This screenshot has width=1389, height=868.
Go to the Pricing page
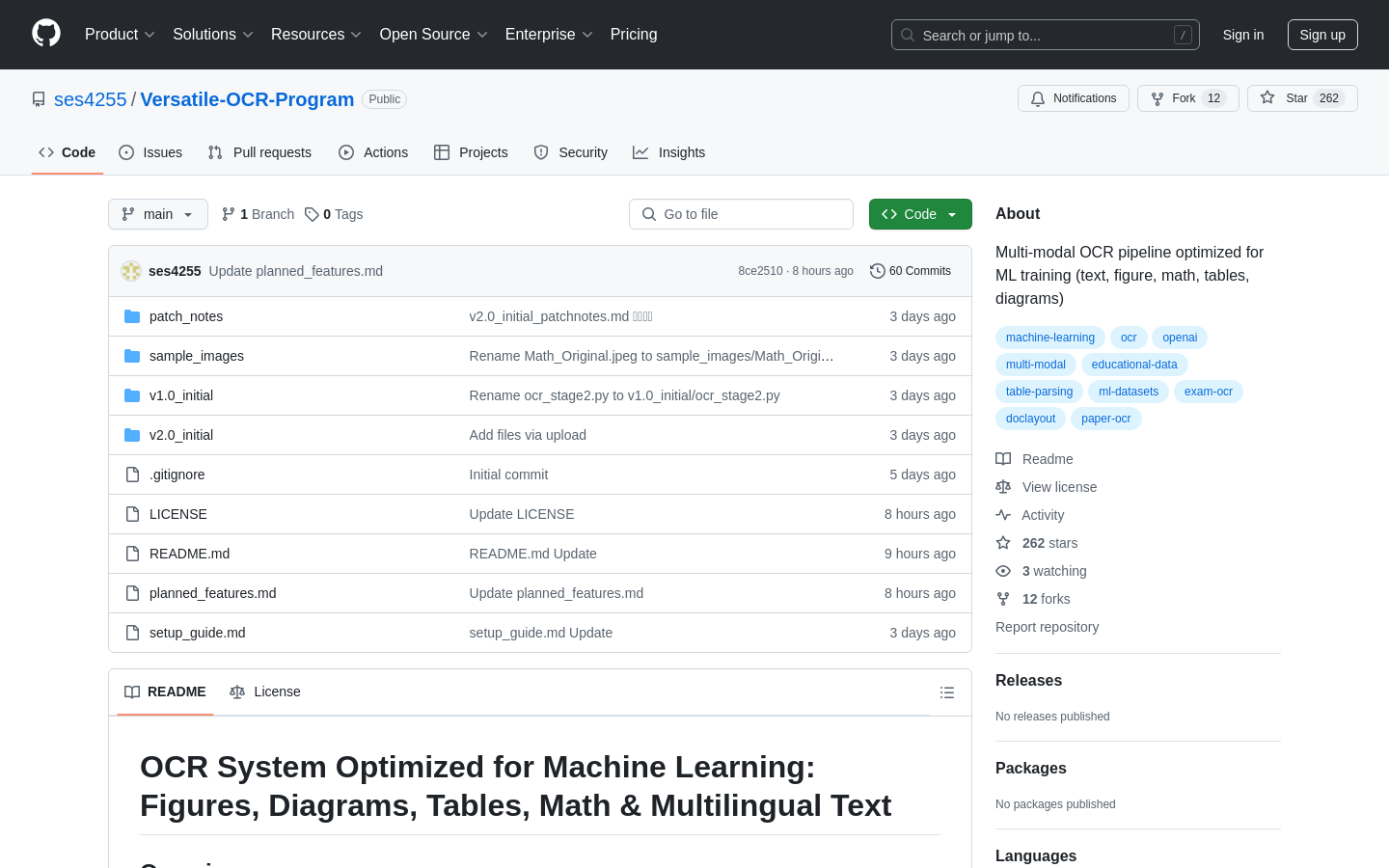click(634, 35)
